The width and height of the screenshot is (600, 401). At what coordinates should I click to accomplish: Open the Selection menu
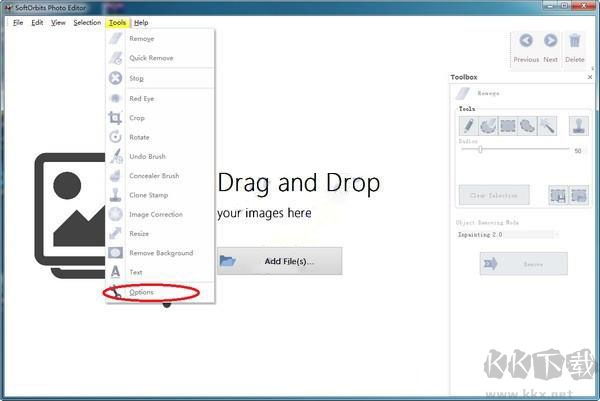[x=87, y=22]
